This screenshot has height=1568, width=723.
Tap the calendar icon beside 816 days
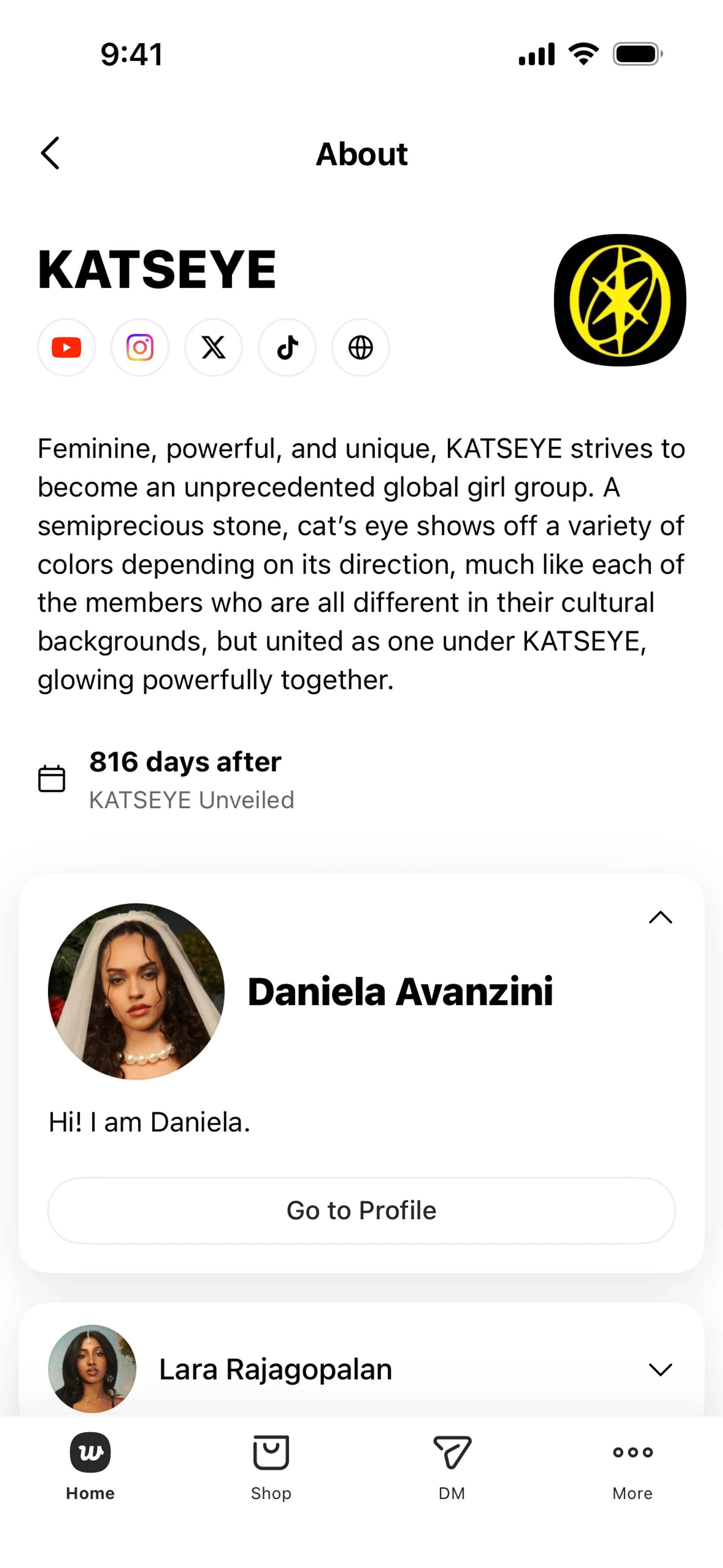tap(52, 778)
